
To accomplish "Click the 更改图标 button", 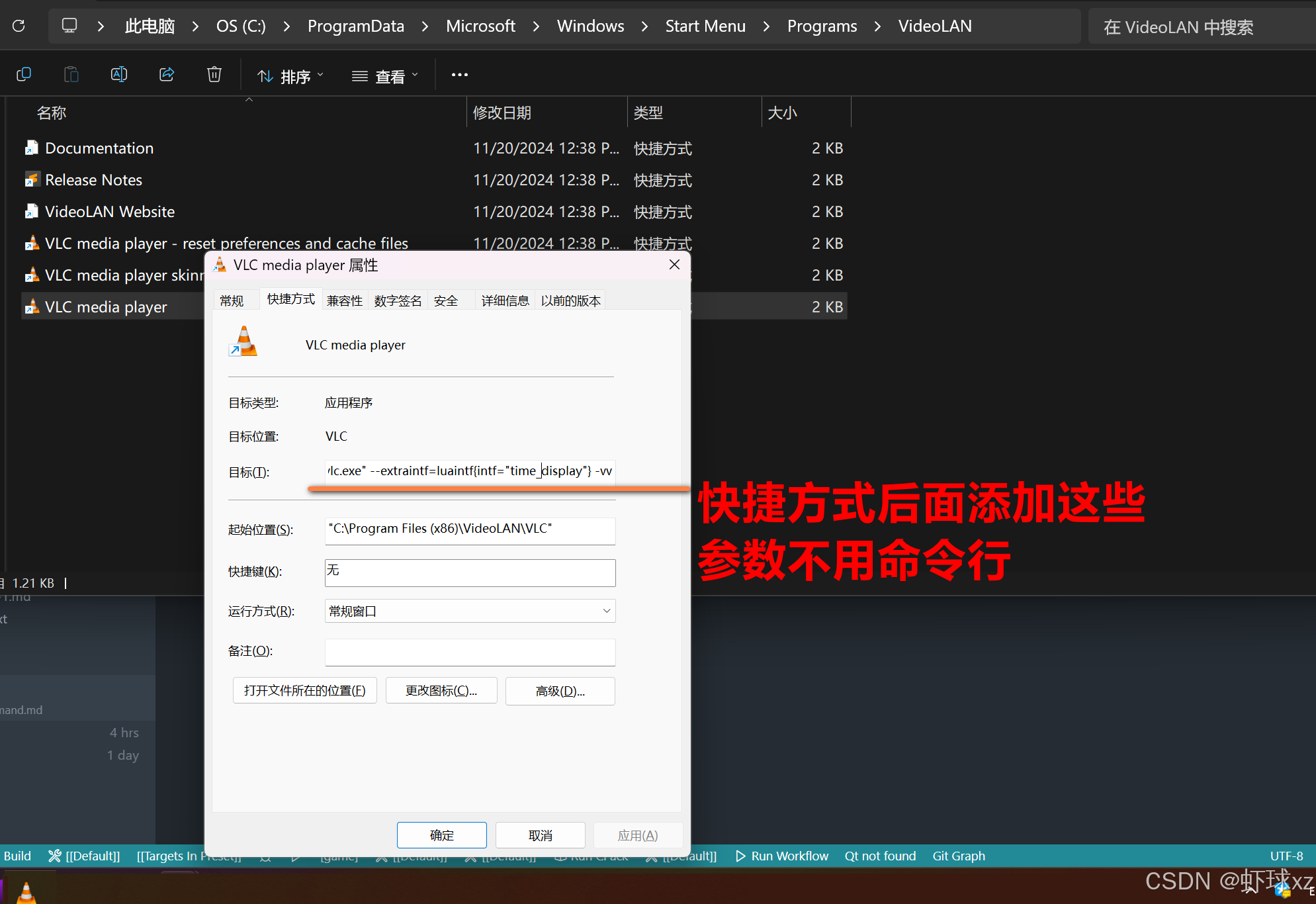I will (441, 690).
